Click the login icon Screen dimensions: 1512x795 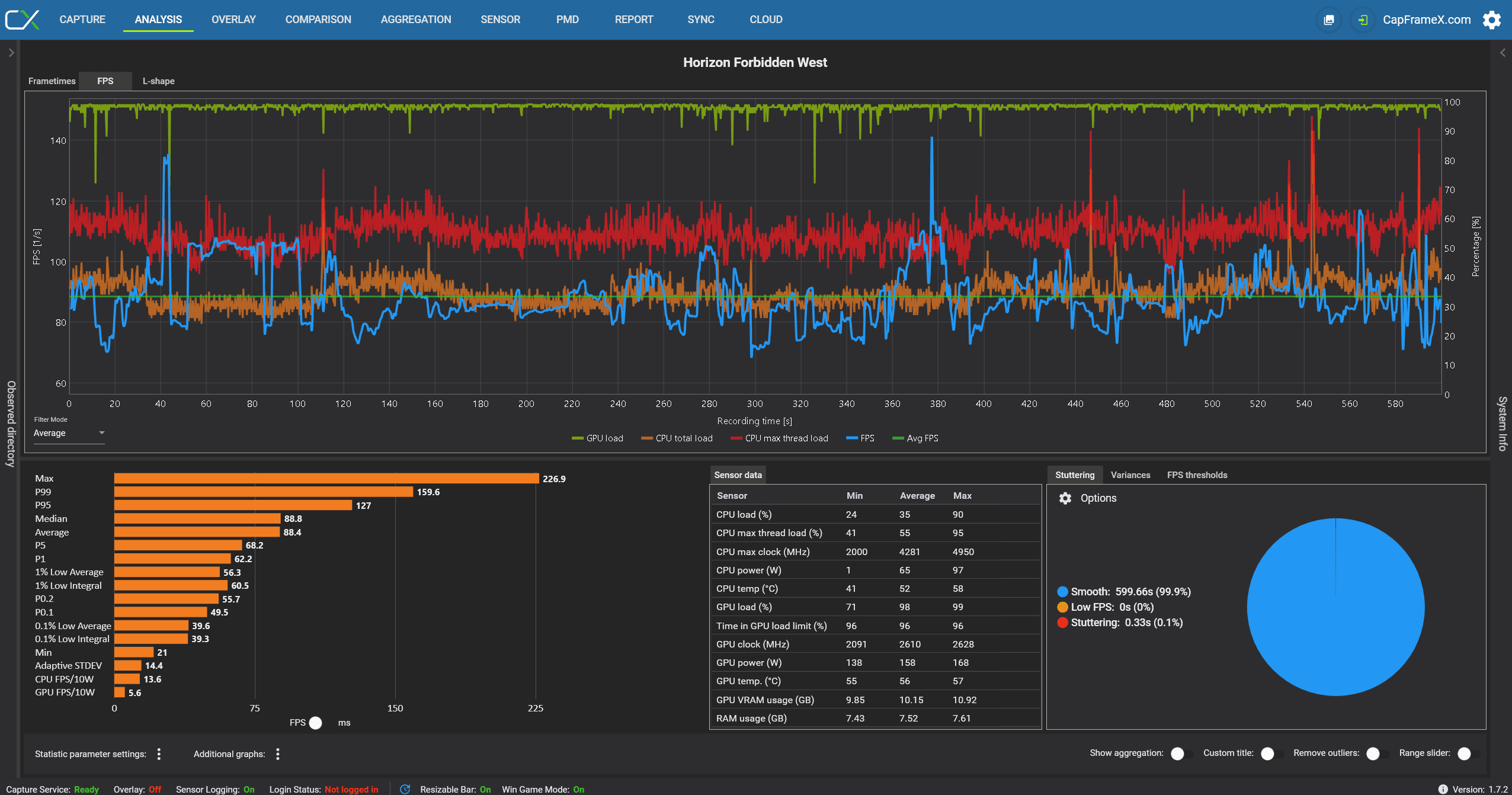1362,20
